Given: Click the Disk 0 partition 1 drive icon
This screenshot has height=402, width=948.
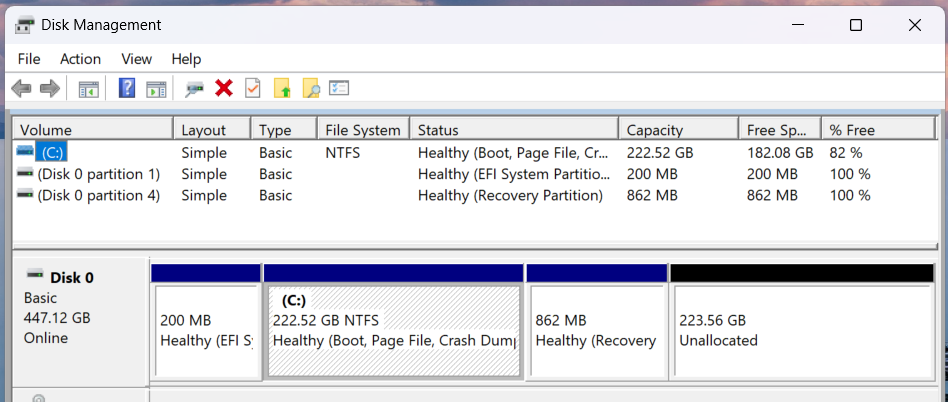Looking at the screenshot, I should point(25,173).
